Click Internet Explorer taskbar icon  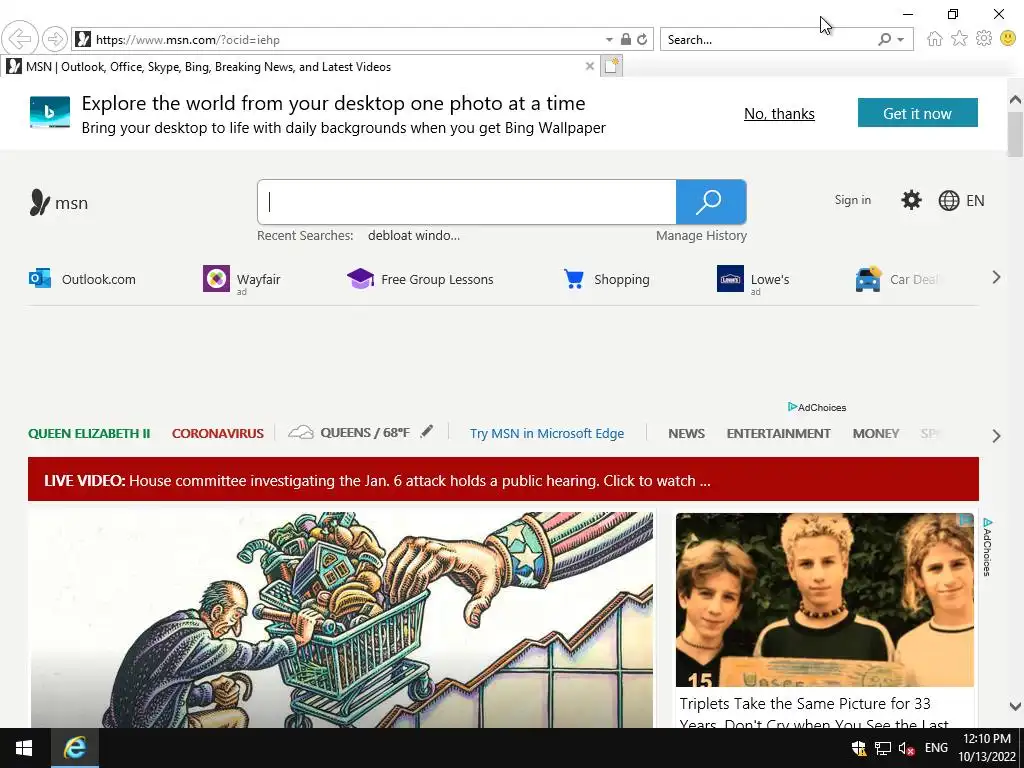click(x=74, y=748)
